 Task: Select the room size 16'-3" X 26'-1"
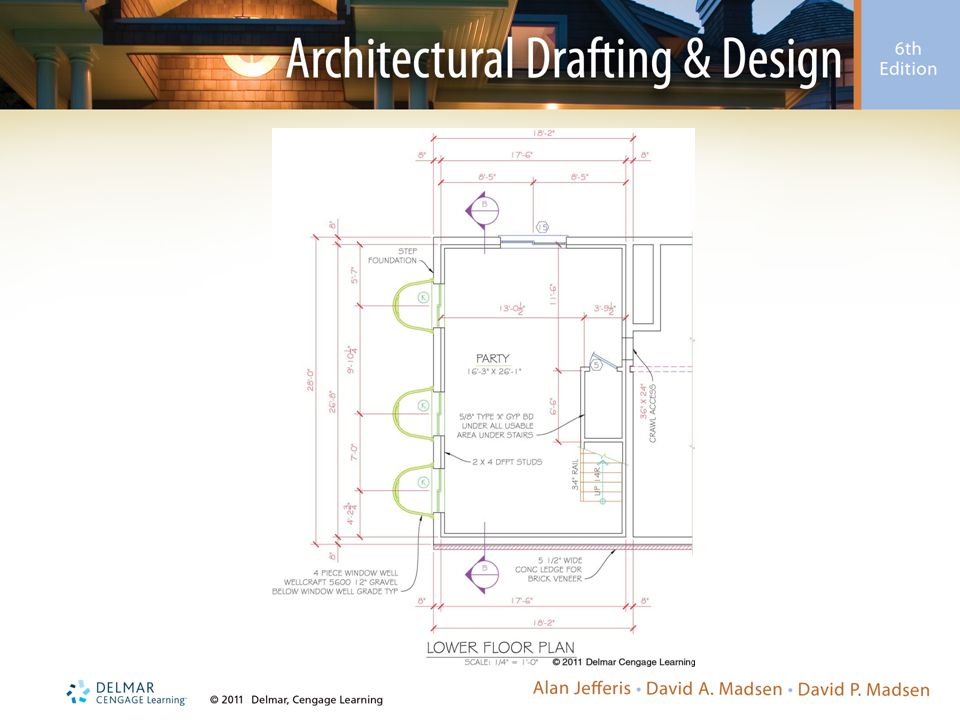493,372
